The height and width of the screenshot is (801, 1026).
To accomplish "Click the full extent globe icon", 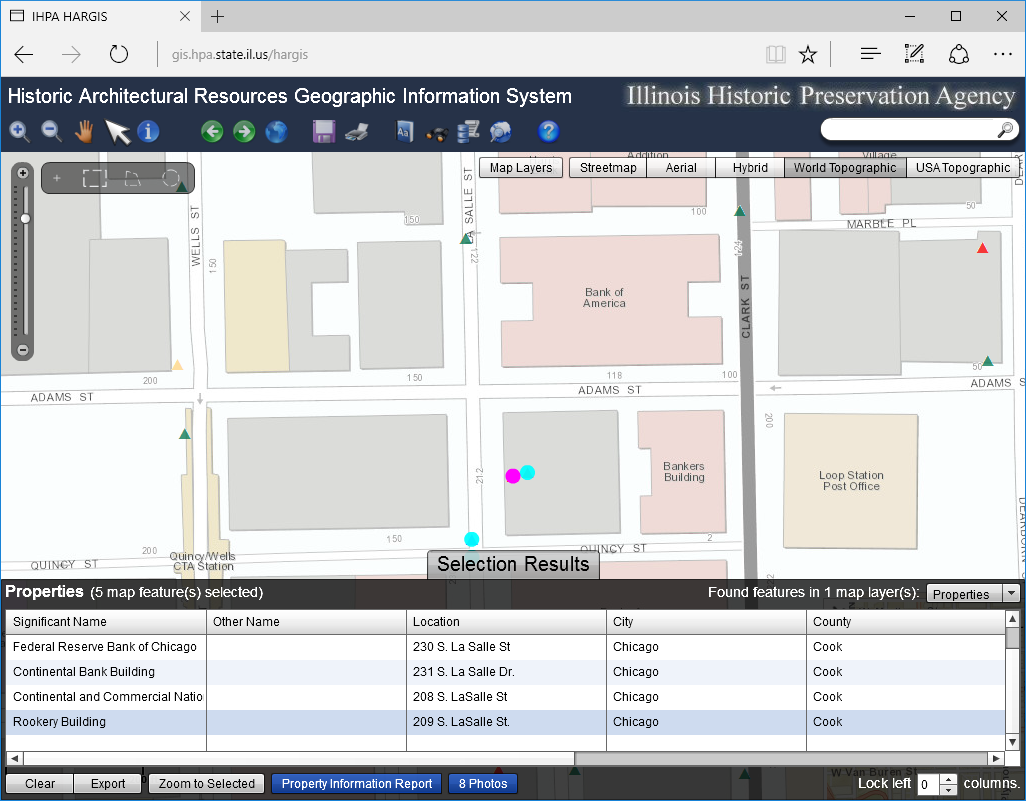I will tap(276, 131).
